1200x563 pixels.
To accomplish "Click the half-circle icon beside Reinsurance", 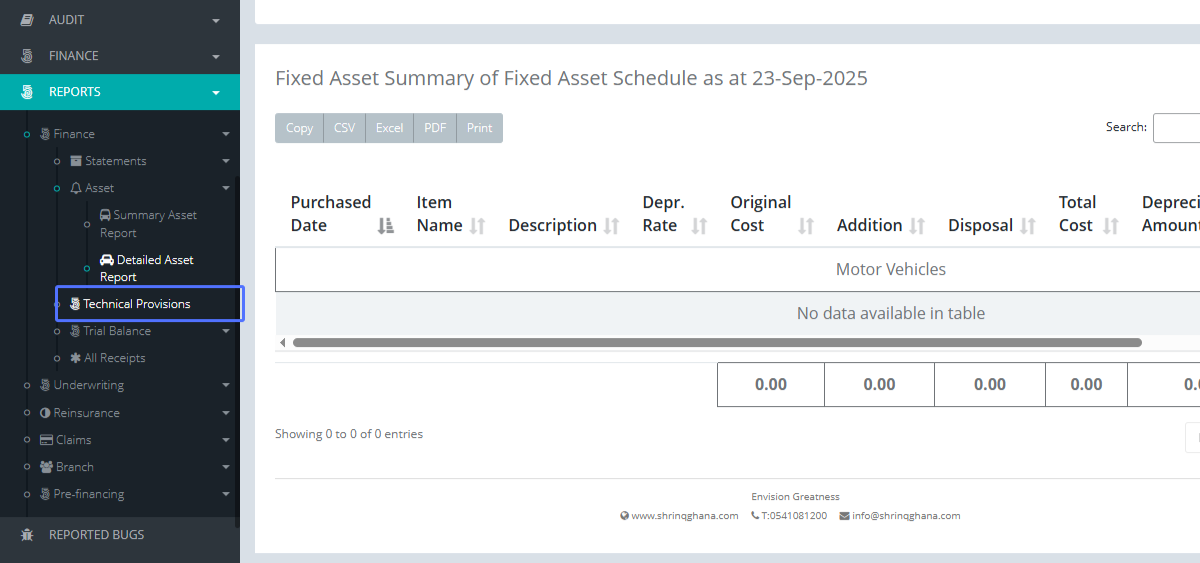I will point(45,413).
